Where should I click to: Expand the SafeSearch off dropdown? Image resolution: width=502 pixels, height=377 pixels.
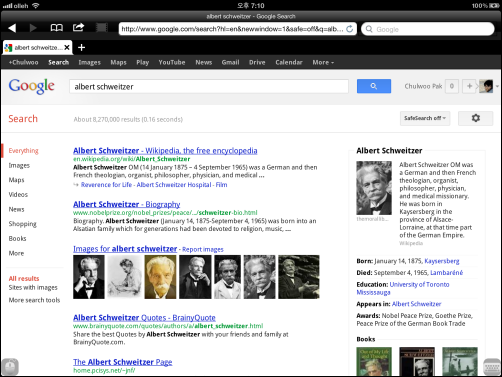click(x=425, y=118)
